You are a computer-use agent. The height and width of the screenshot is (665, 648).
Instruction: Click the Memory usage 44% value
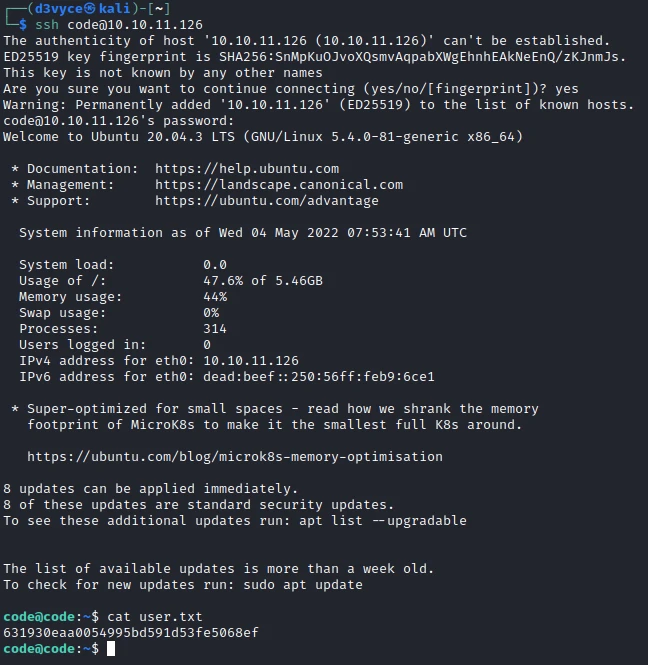point(215,297)
